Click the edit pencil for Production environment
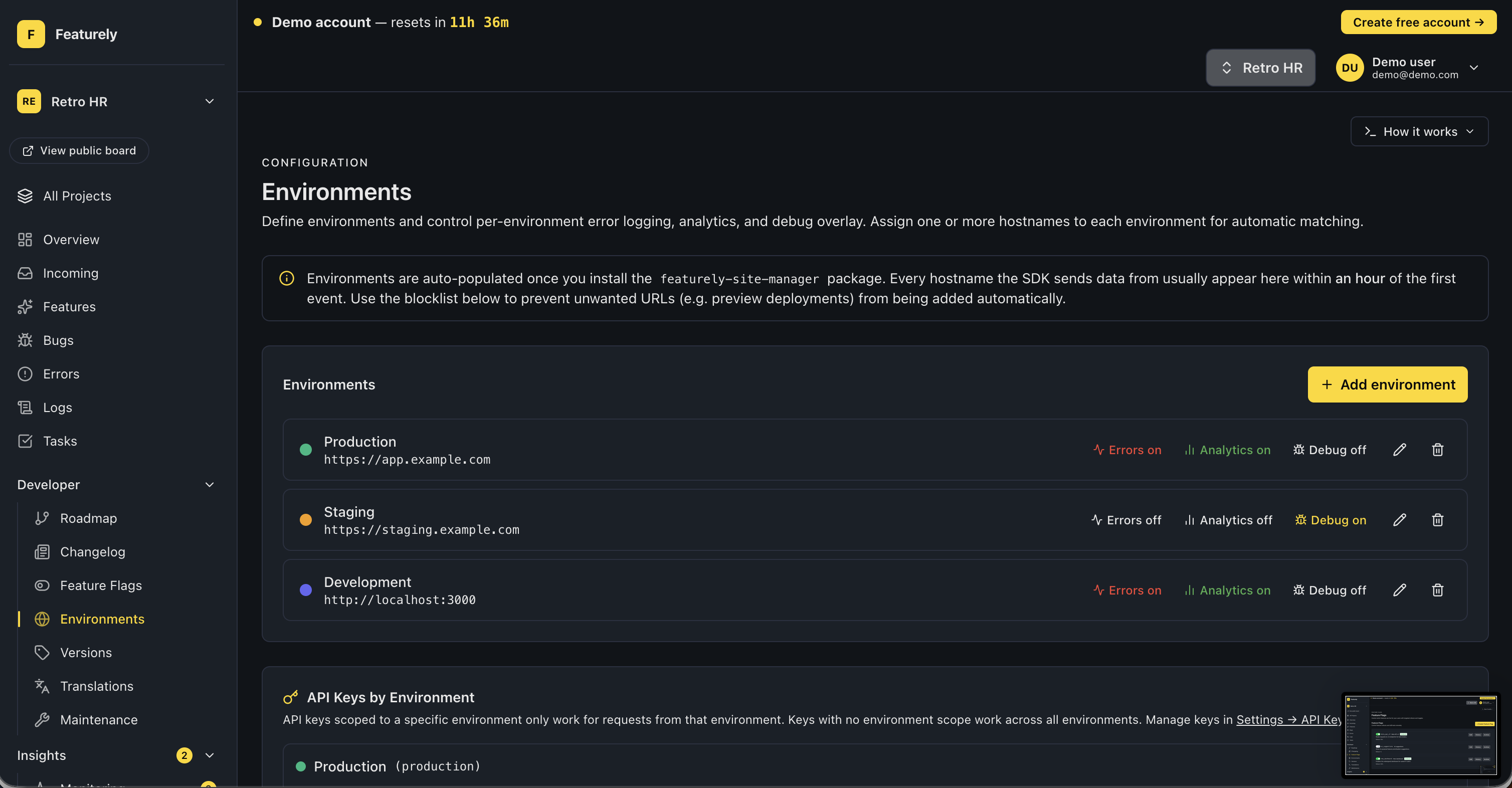1512x788 pixels. [1399, 450]
